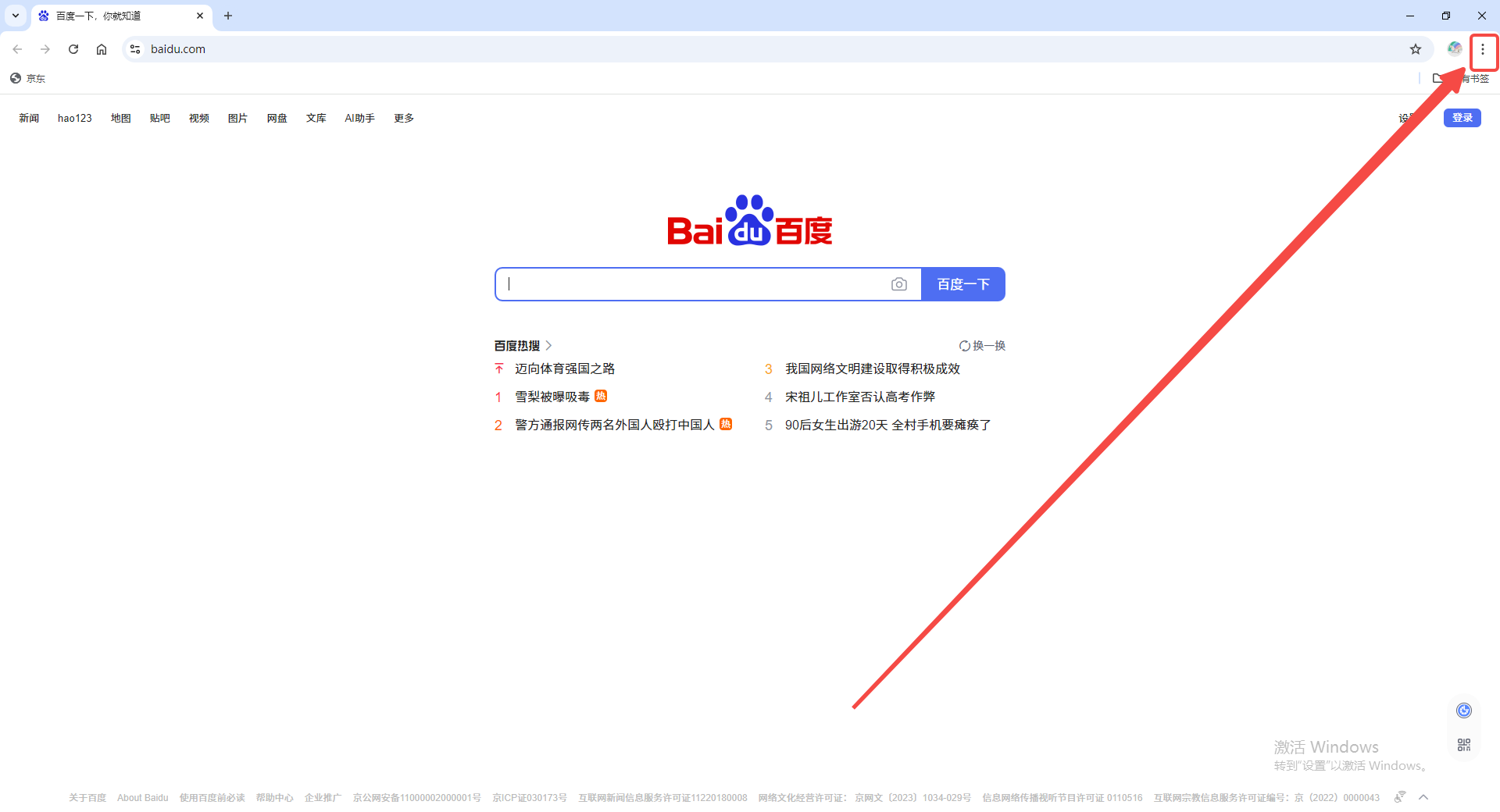The image size is (1500, 812).
Task: Open 企业推广 footer link
Action: [323, 798]
